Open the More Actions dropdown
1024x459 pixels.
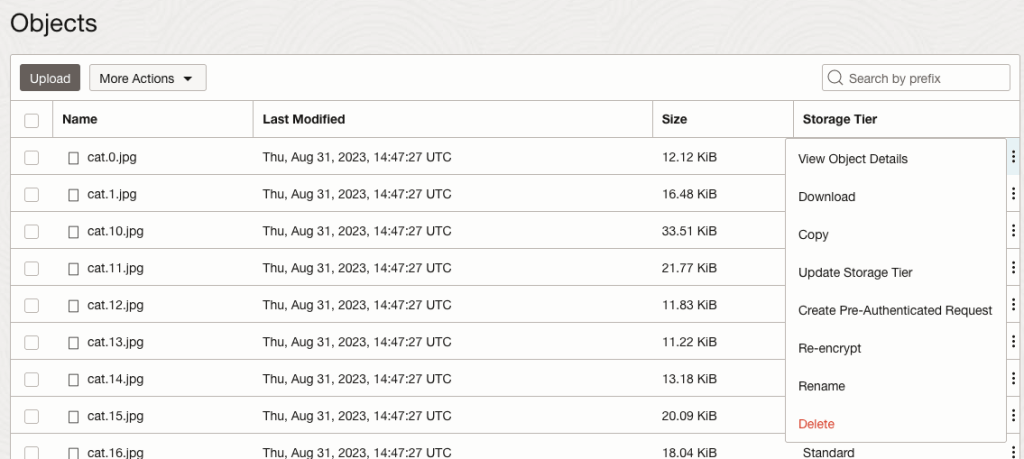tap(147, 78)
